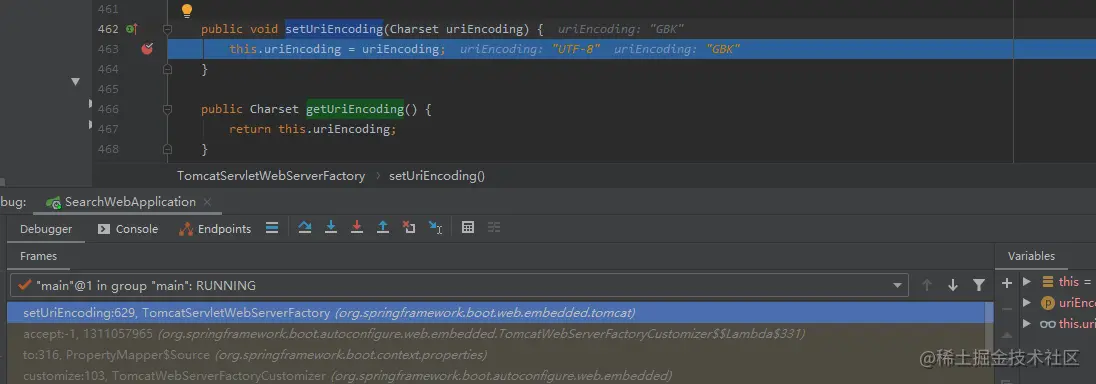
Task: Click the 'this' object icon in Variables
Action: coord(1047,282)
